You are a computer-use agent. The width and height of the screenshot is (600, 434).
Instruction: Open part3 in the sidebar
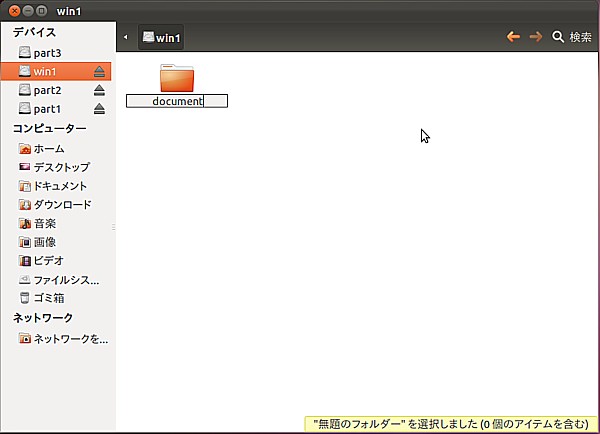point(47,53)
